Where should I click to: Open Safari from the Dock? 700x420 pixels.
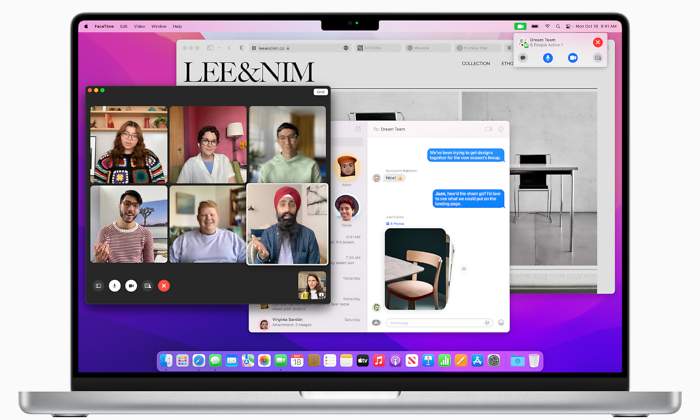click(199, 361)
